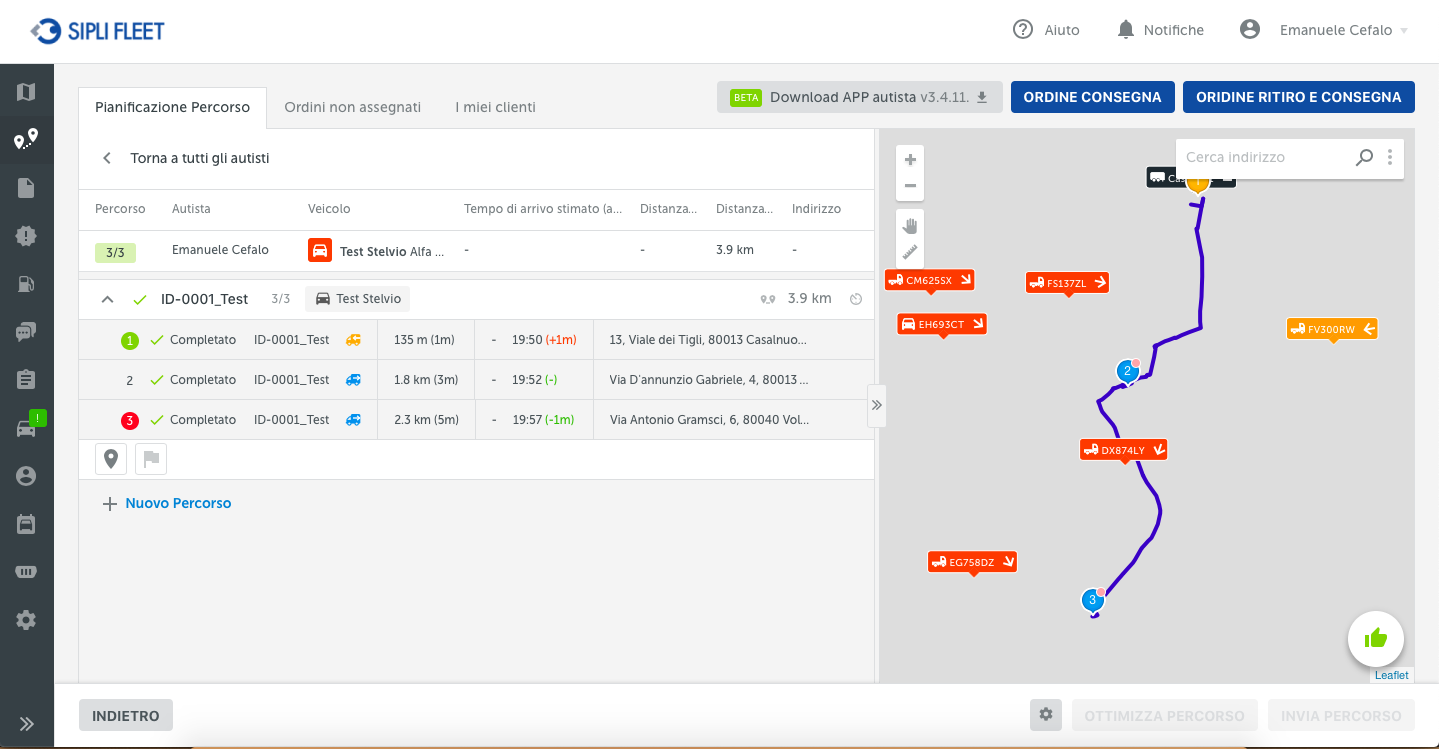Open the fuel management icon in sidebar
Screen dimensions: 1439x749
coord(25,284)
